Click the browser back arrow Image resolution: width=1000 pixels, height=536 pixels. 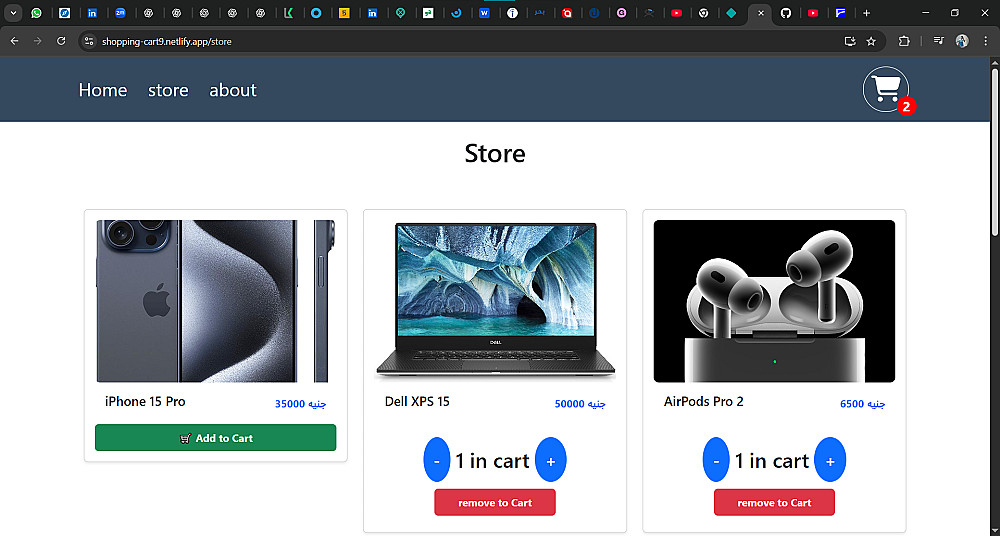pos(15,41)
